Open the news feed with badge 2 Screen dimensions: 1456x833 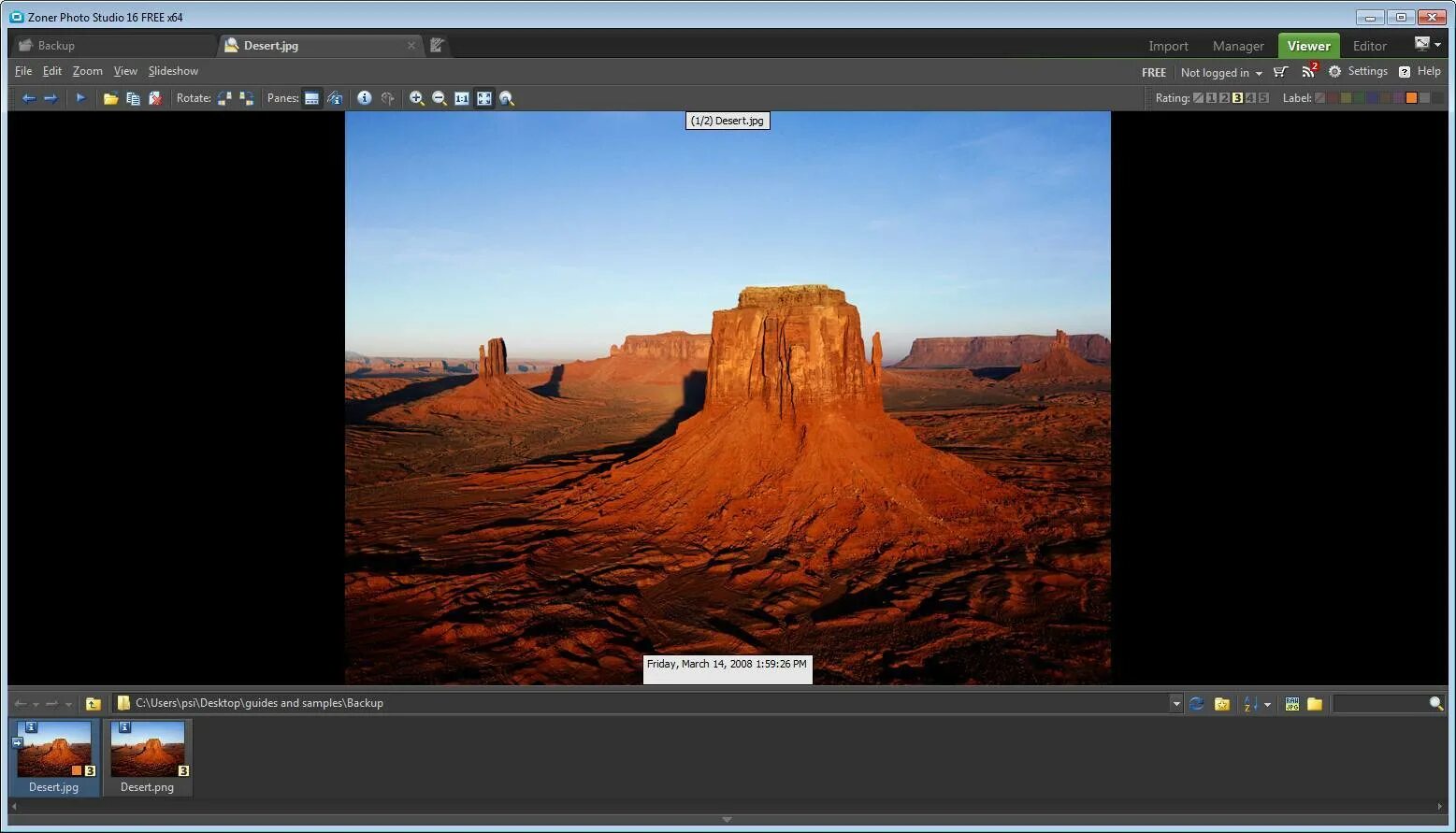coord(1309,71)
